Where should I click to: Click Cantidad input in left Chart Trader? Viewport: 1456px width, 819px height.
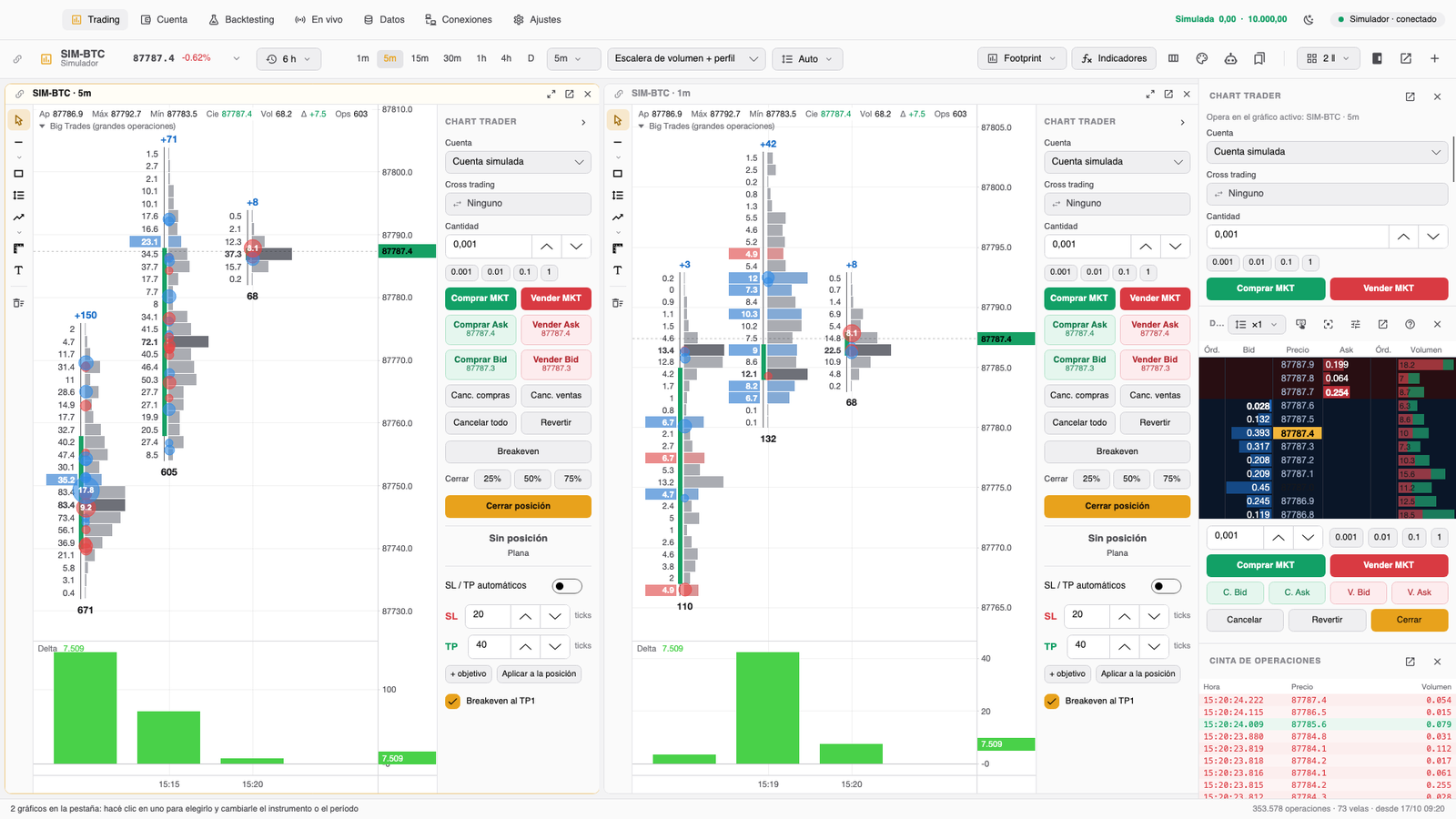point(488,245)
